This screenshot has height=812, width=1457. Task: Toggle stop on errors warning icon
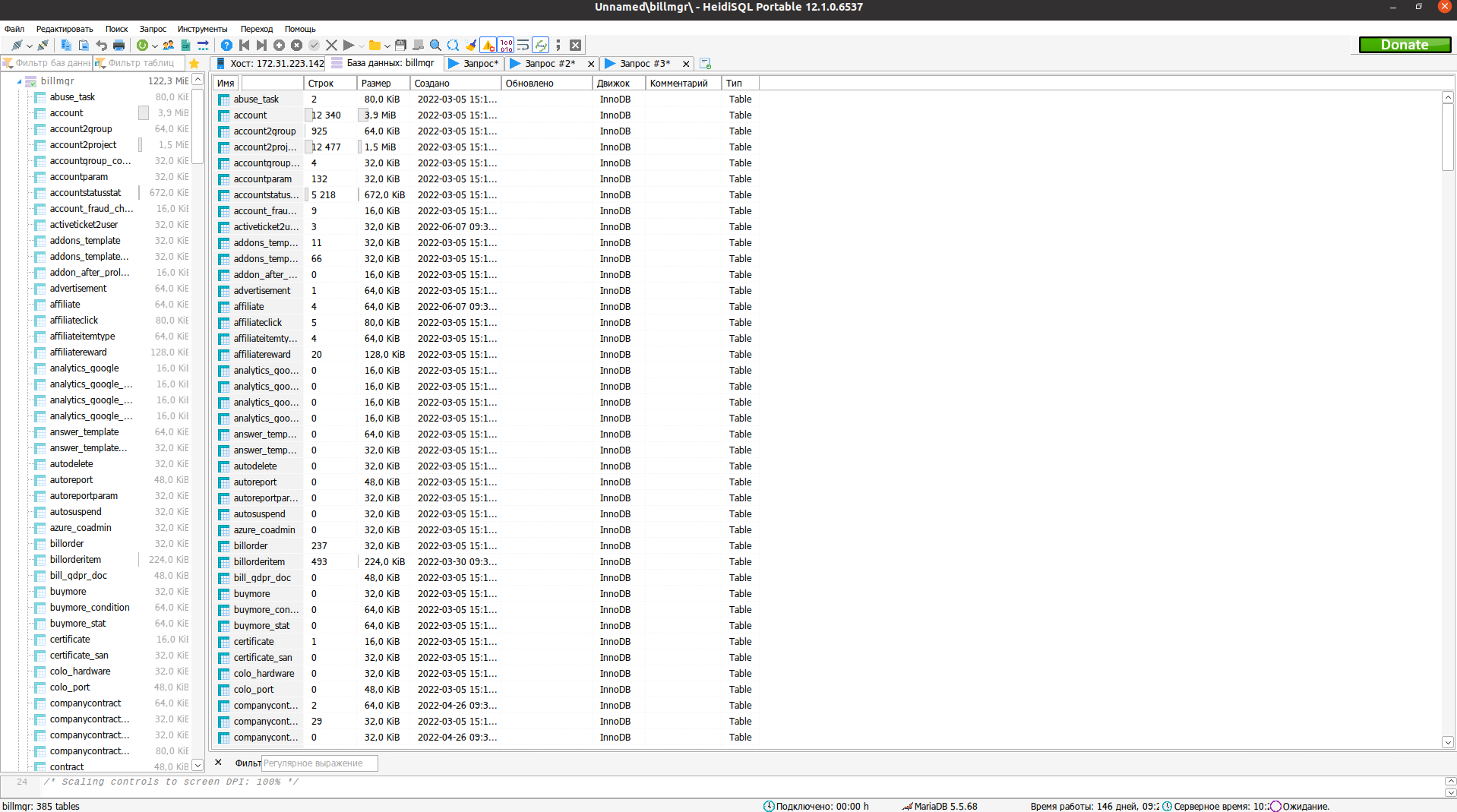coord(488,46)
